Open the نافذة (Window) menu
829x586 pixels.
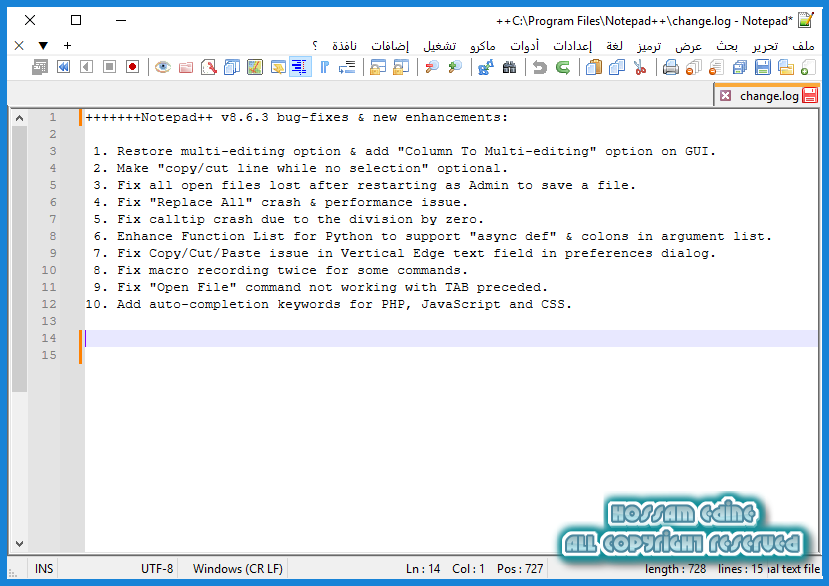point(344,46)
